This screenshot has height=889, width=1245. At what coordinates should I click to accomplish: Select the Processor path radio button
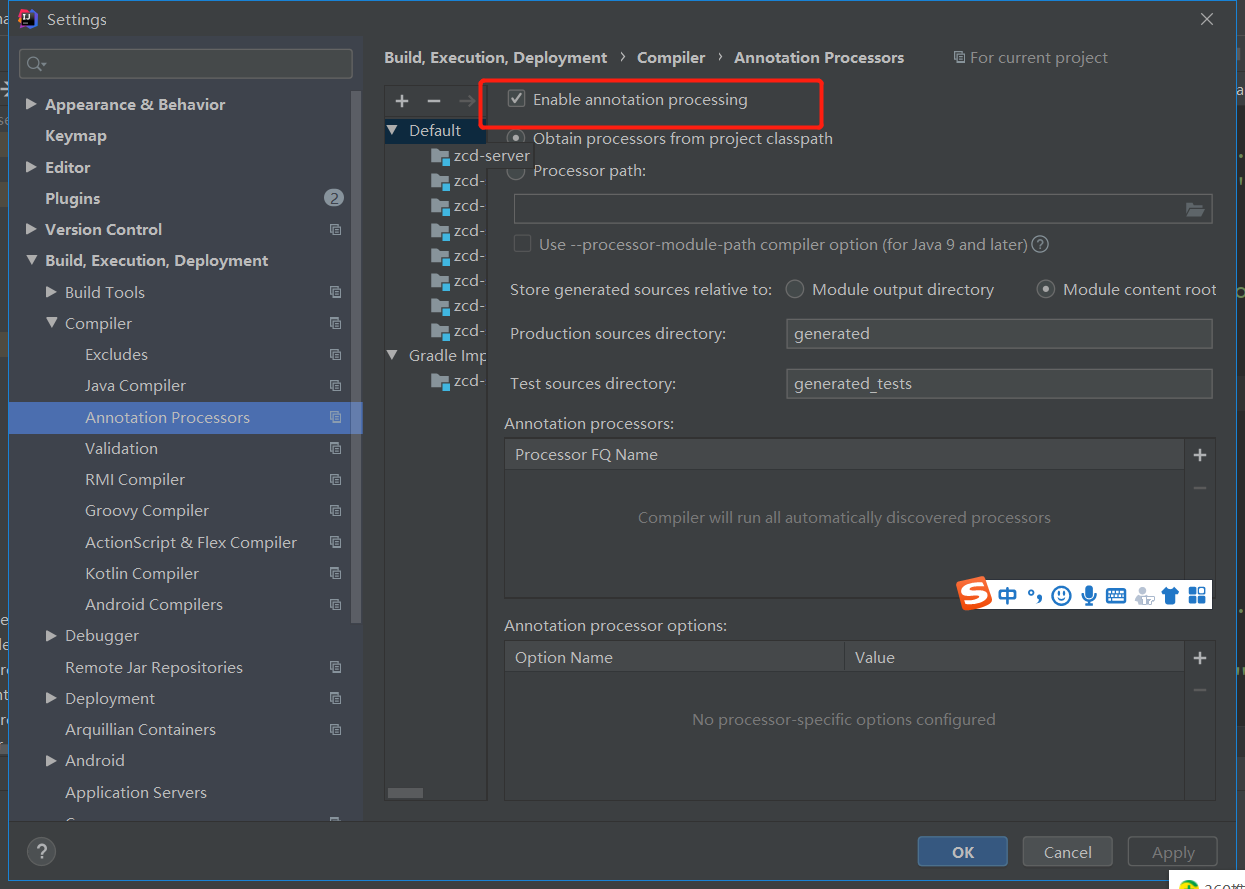[x=516, y=171]
